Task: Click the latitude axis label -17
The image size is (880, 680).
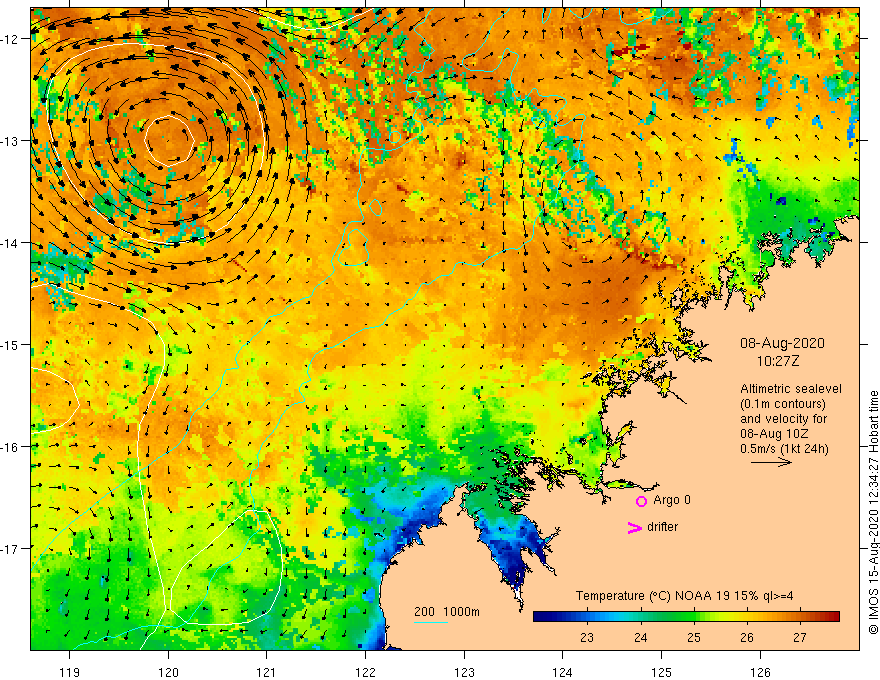Action: pyautogui.click(x=10, y=548)
